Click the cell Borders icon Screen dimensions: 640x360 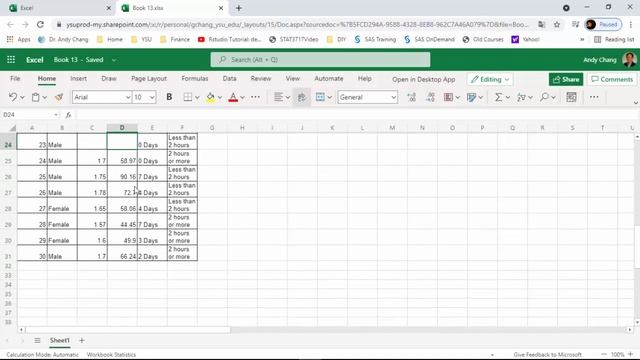pyautogui.click(x=188, y=97)
